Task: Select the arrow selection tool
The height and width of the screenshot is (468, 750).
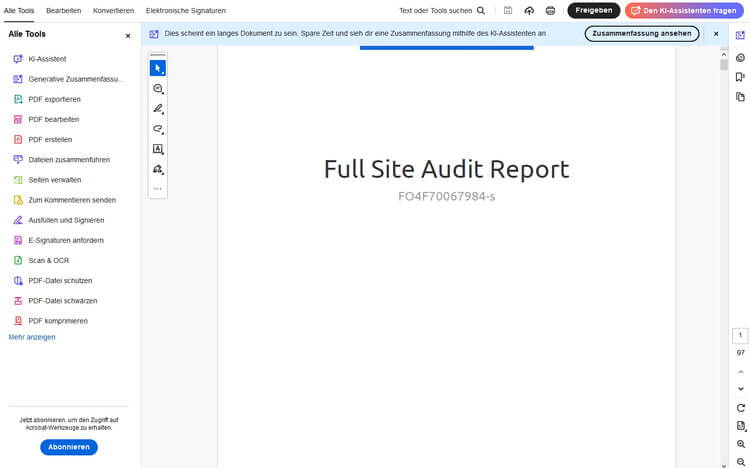Action: point(158,68)
